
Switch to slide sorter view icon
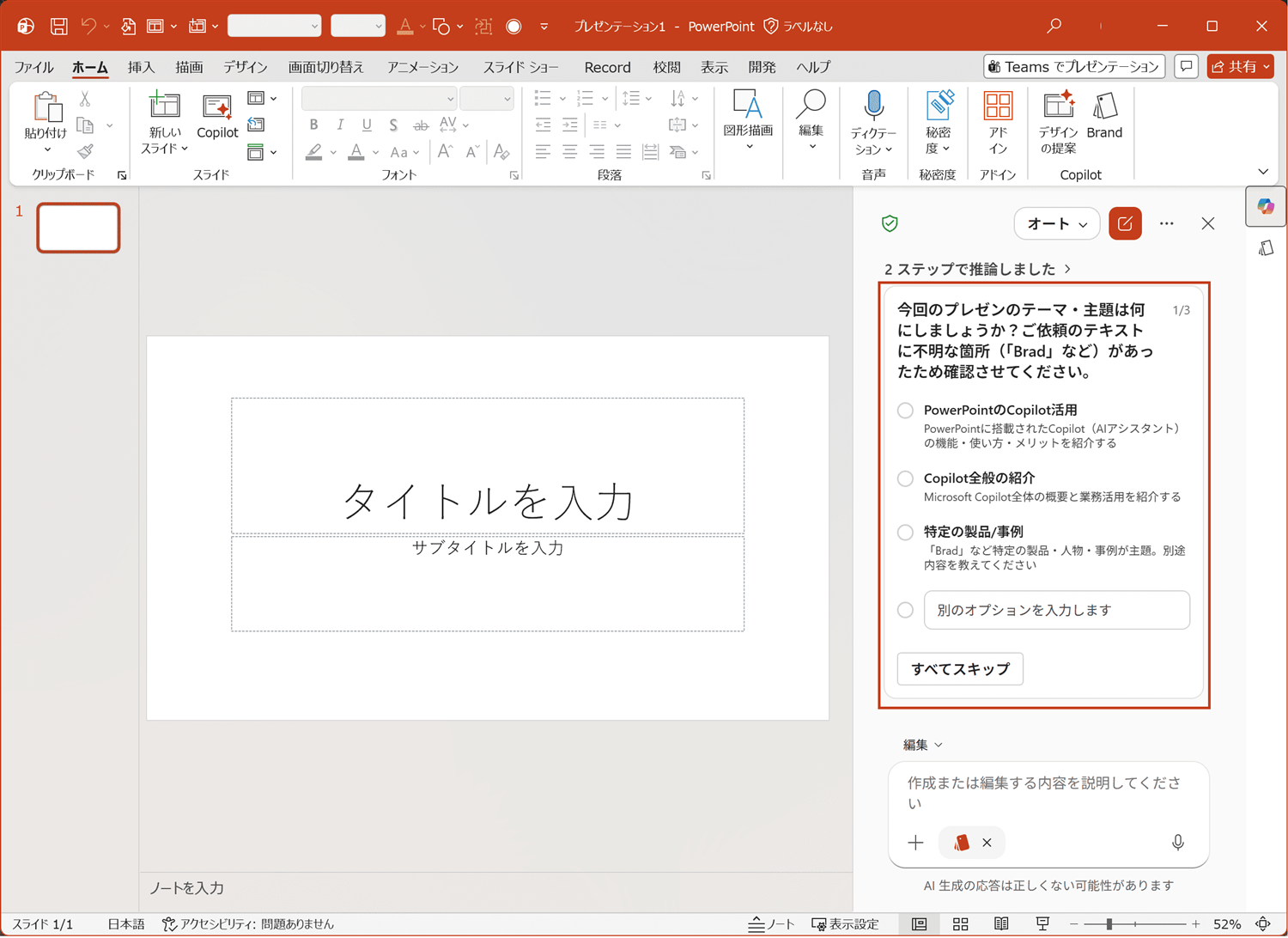[x=961, y=924]
